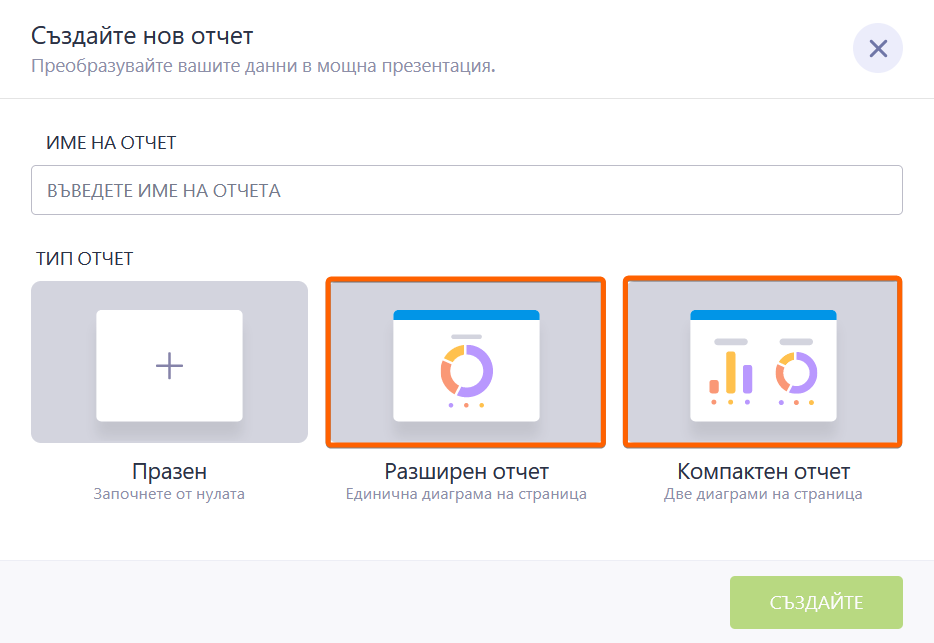
Task: Select the donut chart icon in the extended report card
Action: pyautogui.click(x=466, y=371)
